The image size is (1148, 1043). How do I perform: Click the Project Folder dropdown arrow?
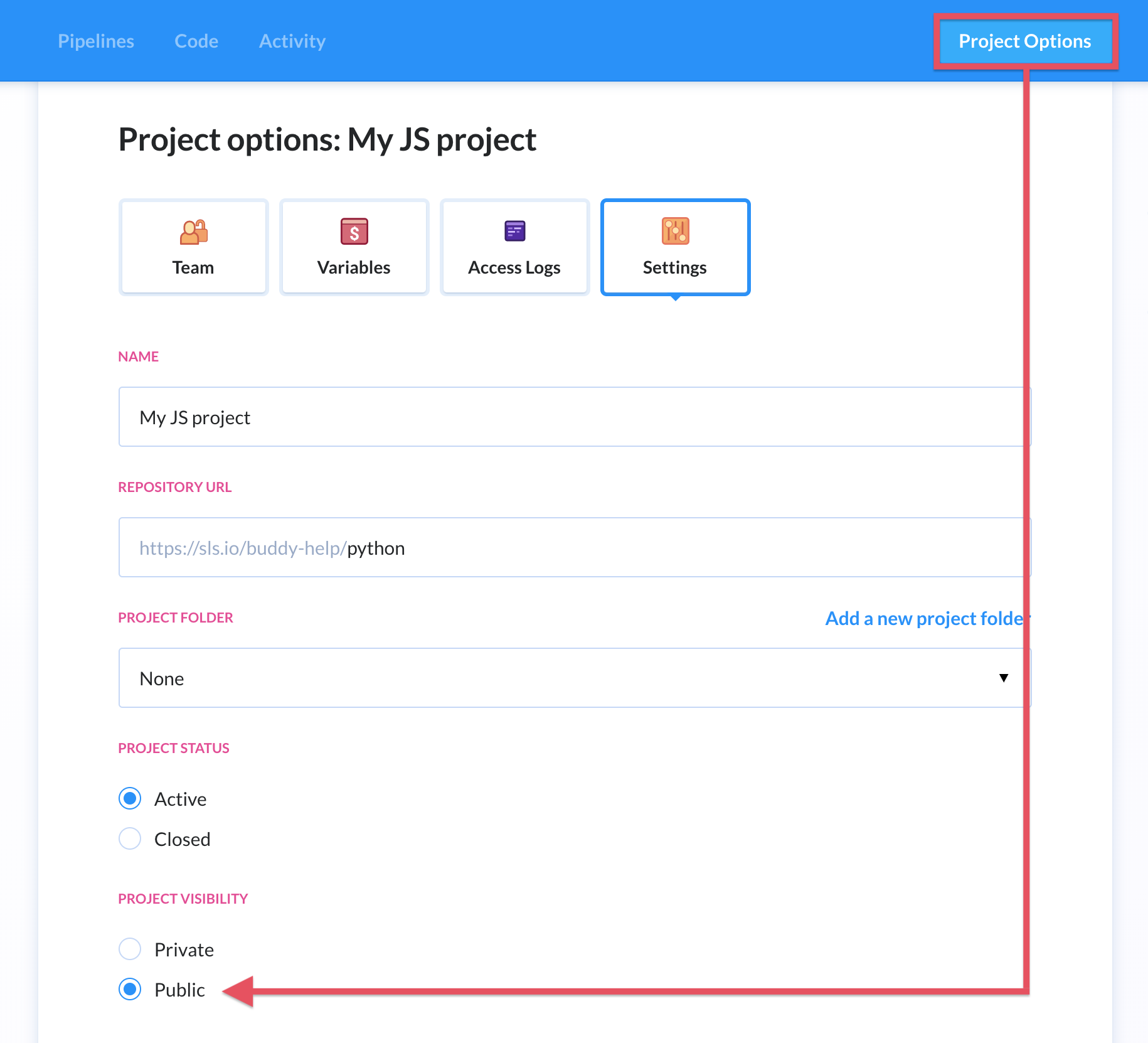pos(1004,678)
